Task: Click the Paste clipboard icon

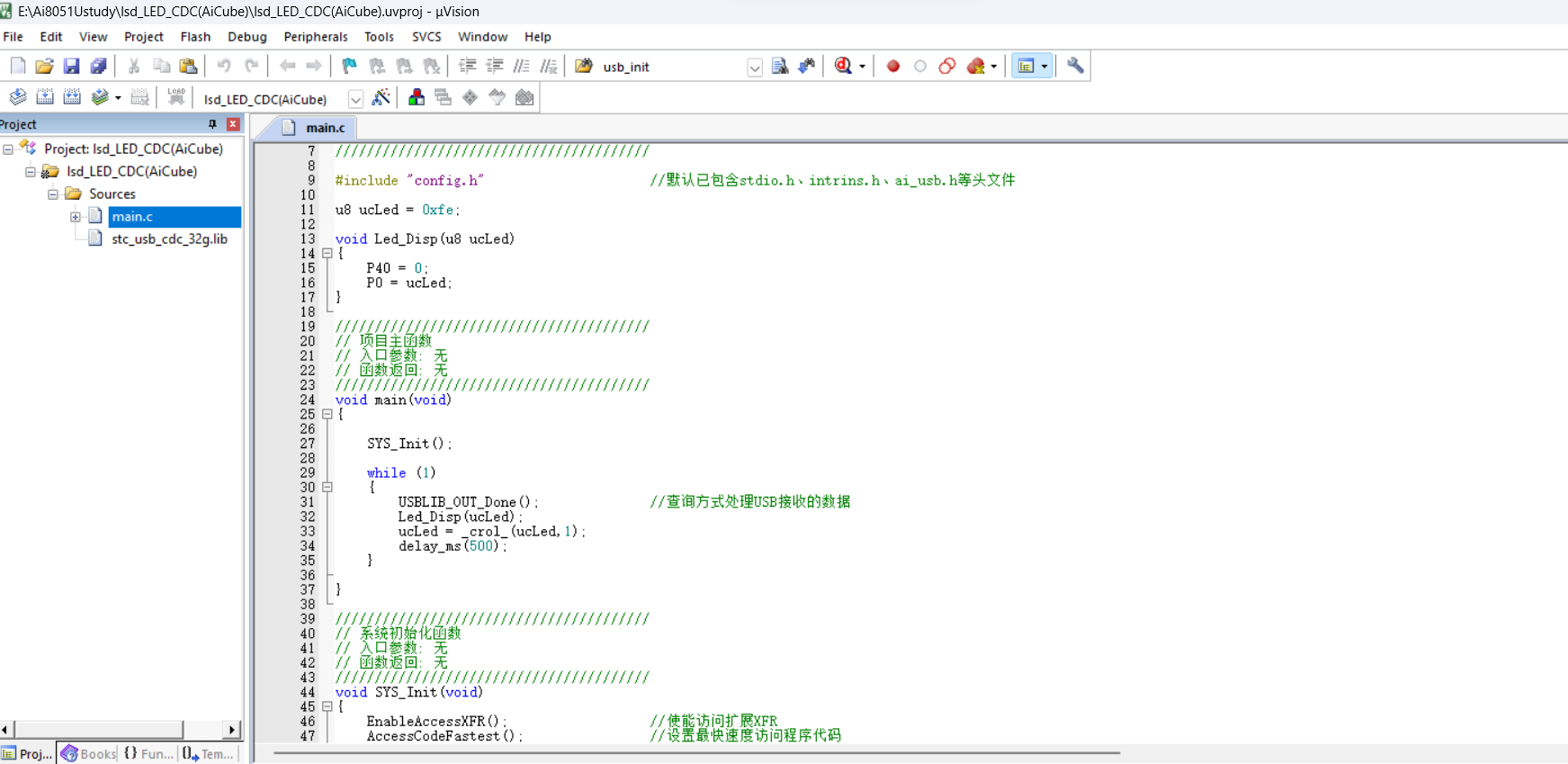Action: click(188, 66)
